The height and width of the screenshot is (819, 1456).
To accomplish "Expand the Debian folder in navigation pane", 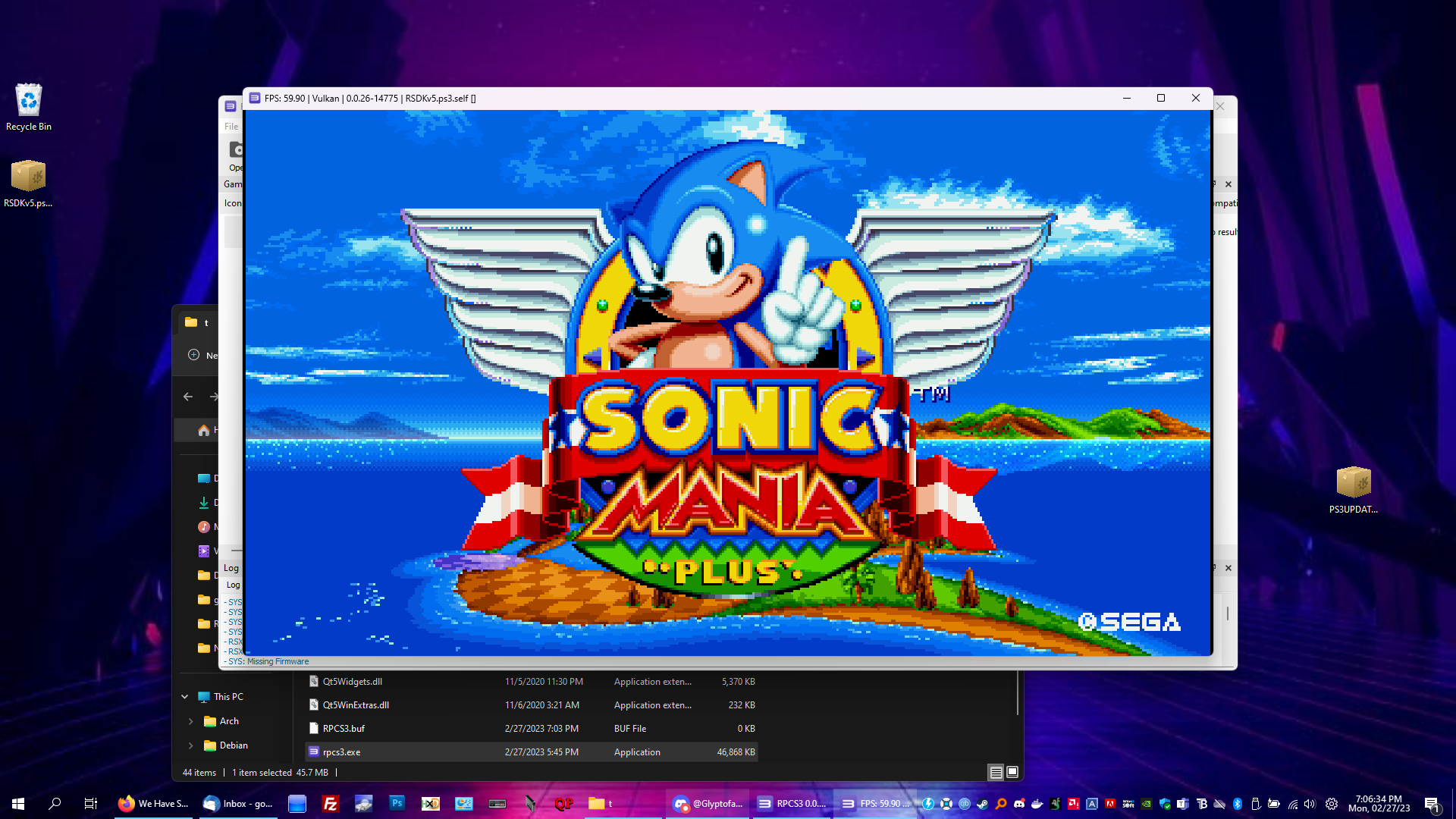I will click(x=191, y=745).
